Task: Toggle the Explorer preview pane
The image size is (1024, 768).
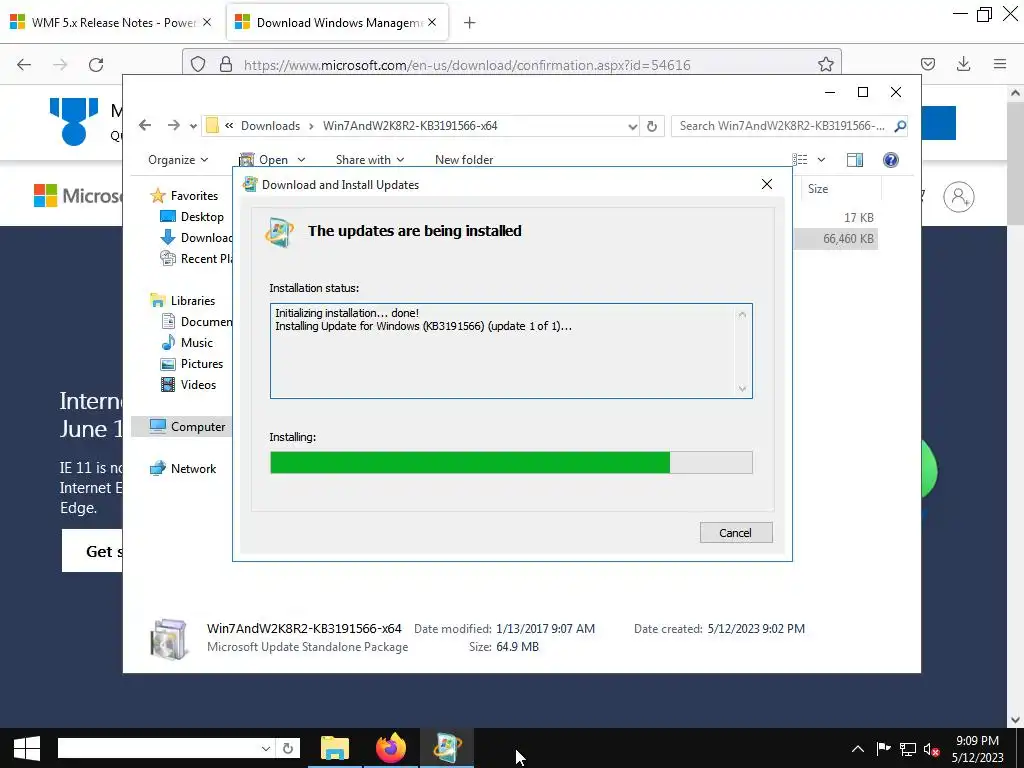Action: pos(855,160)
